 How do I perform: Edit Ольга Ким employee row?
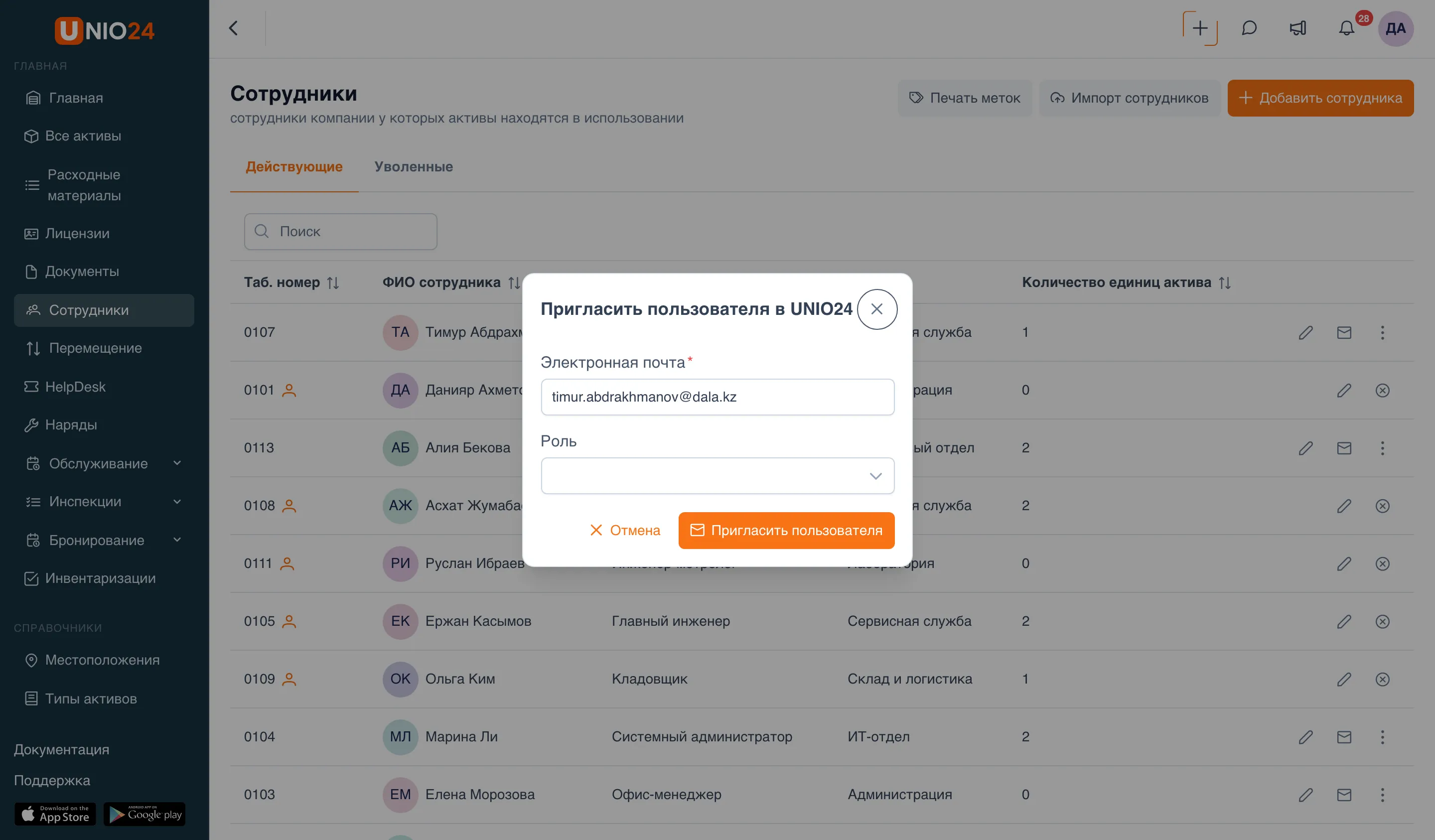click(x=1344, y=680)
